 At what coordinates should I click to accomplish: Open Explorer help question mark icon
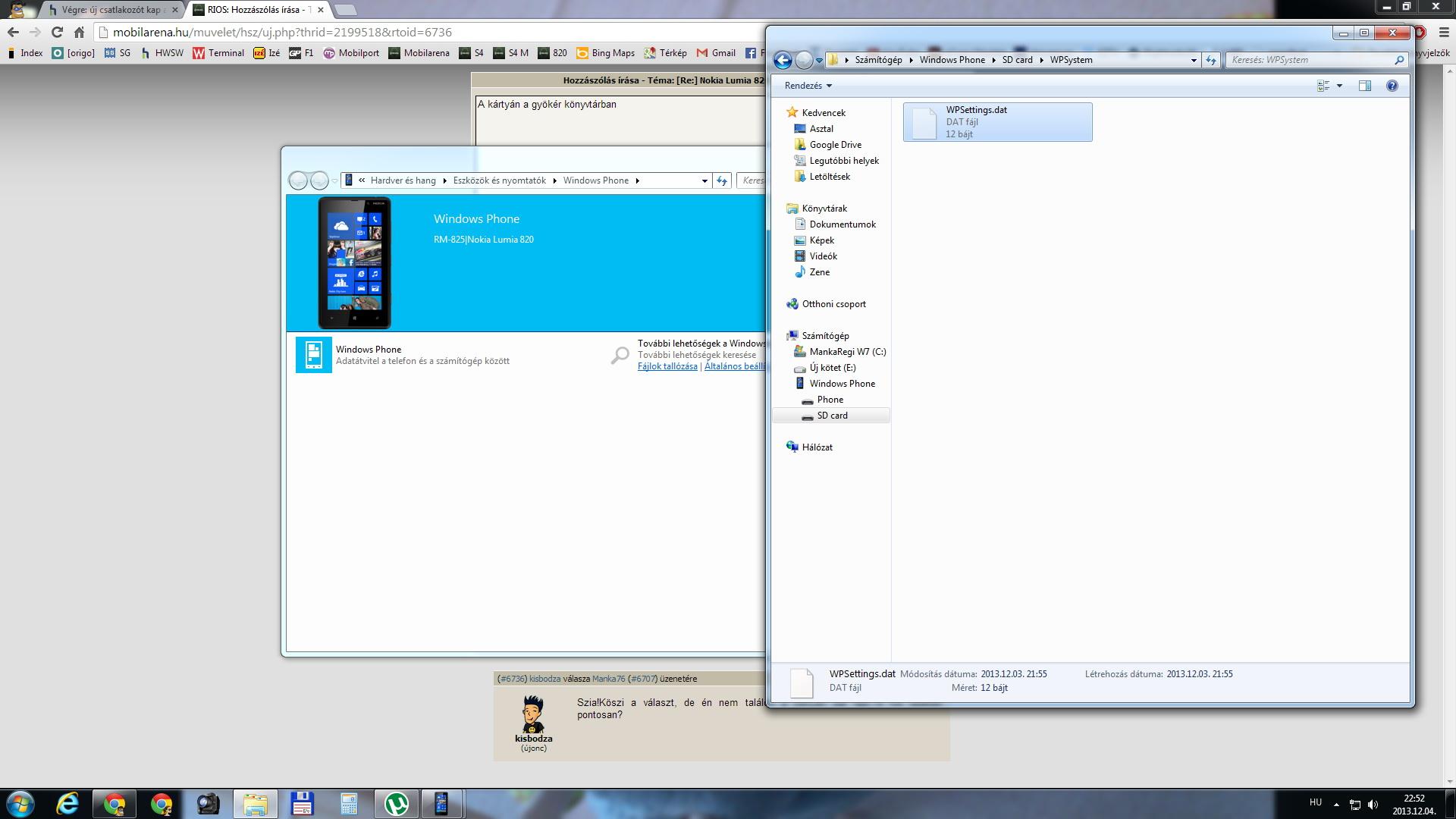[x=1392, y=86]
